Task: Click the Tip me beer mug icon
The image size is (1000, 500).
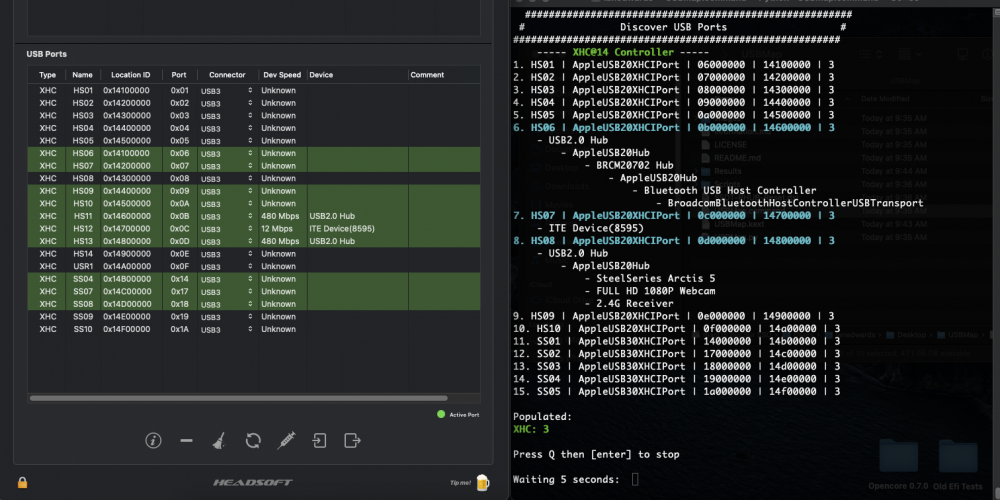Action: click(x=483, y=483)
